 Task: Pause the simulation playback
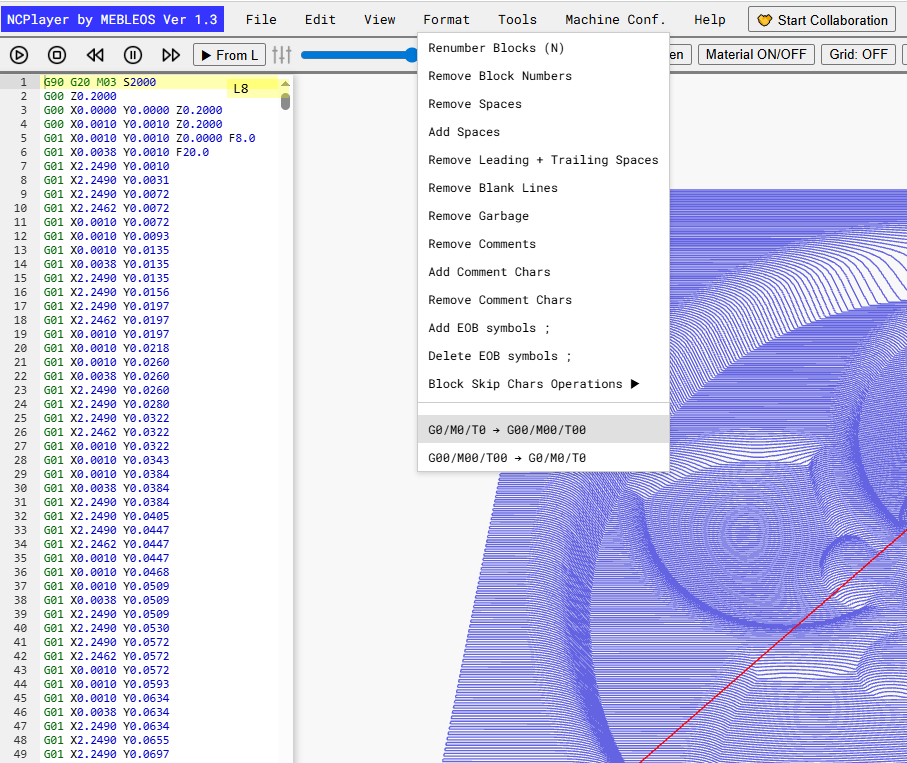pyautogui.click(x=133, y=55)
